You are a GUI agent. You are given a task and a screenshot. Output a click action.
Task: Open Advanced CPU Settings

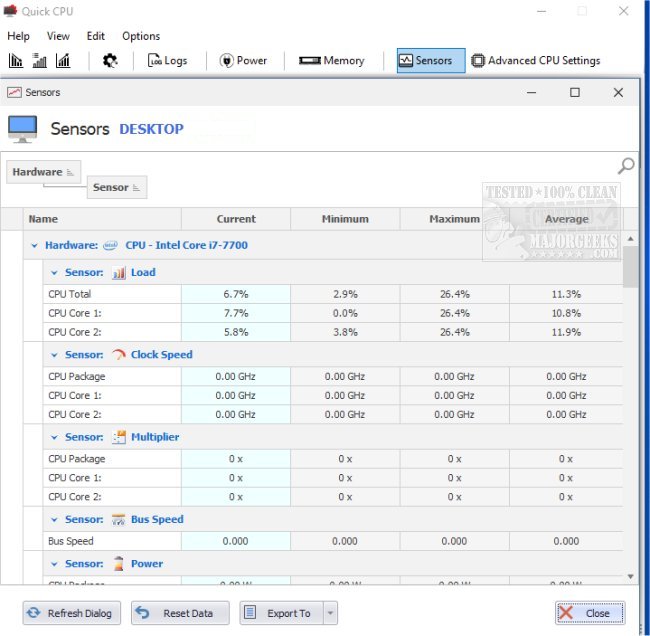tap(536, 61)
